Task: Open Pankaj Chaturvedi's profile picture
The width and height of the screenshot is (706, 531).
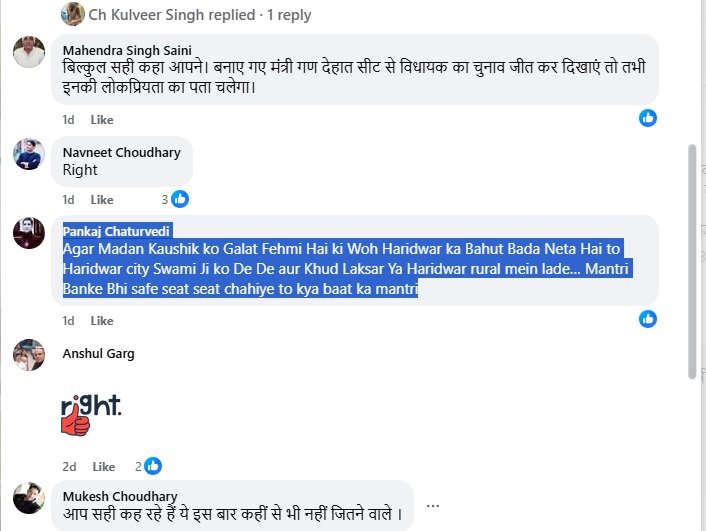Action: click(x=29, y=233)
